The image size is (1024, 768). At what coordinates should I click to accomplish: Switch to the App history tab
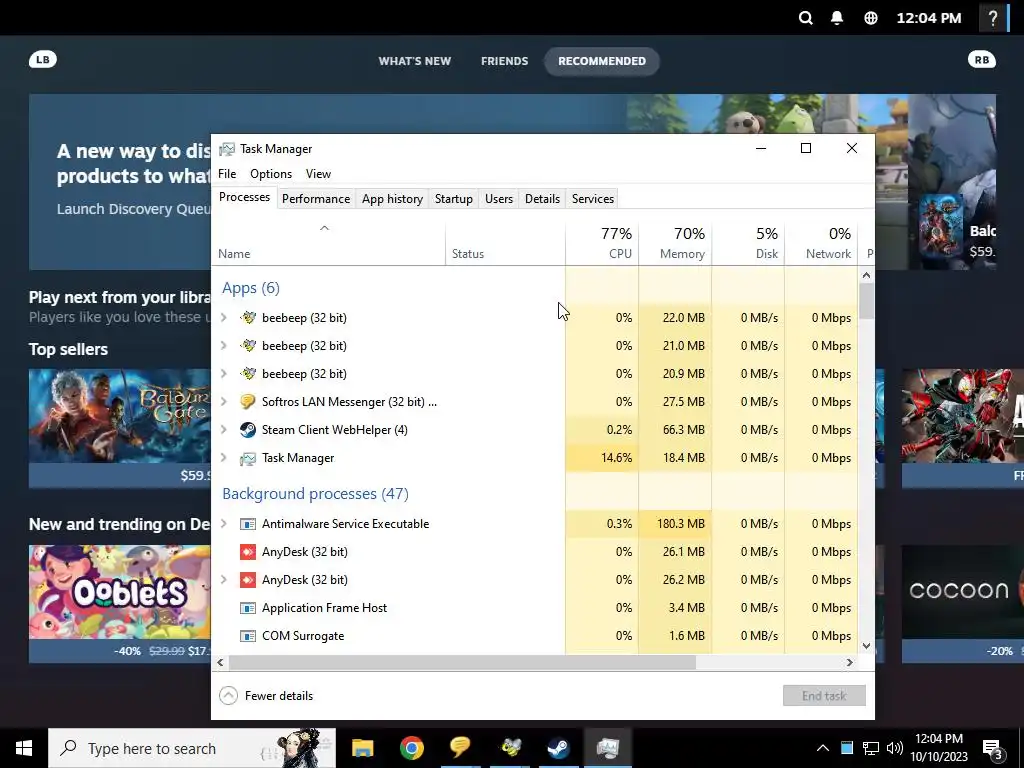(x=392, y=199)
